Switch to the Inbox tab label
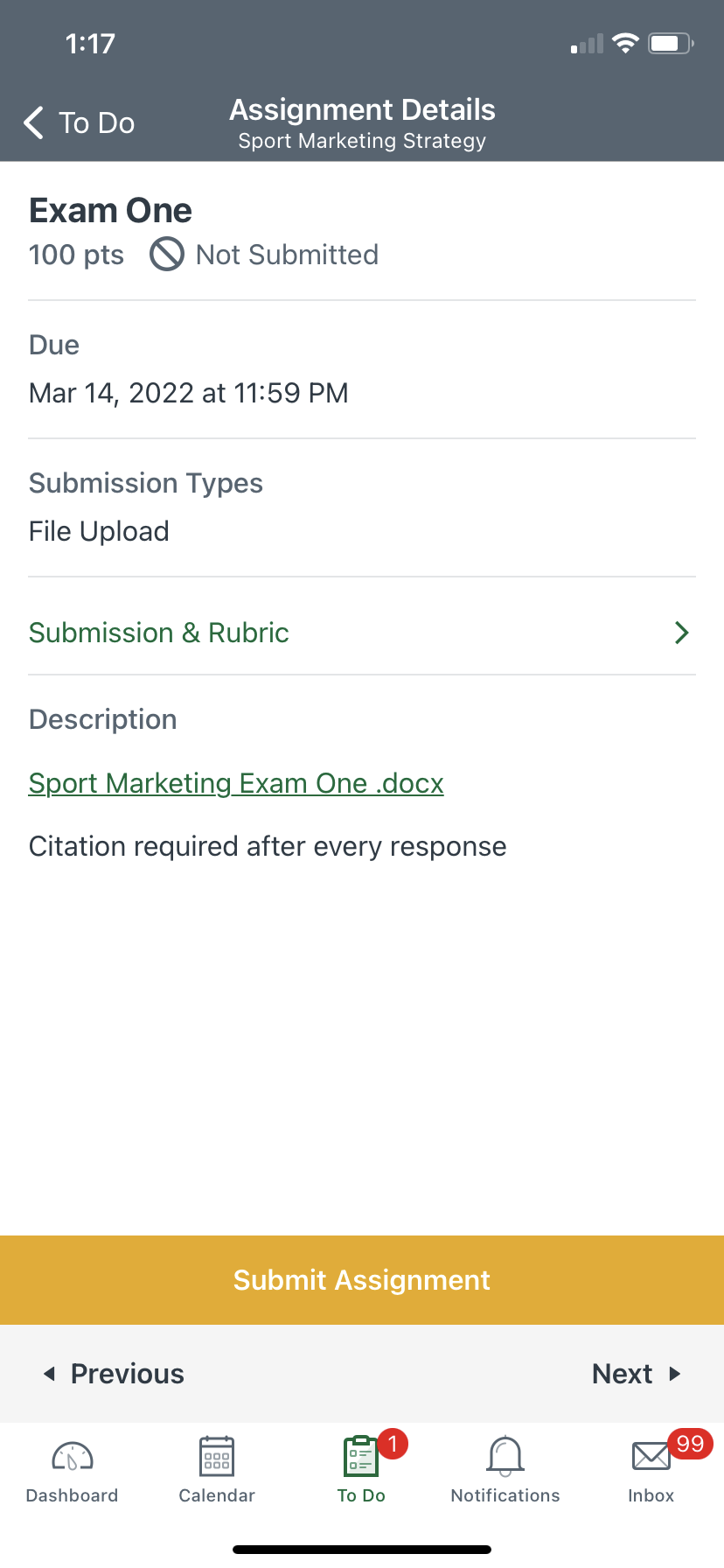 click(x=651, y=1495)
